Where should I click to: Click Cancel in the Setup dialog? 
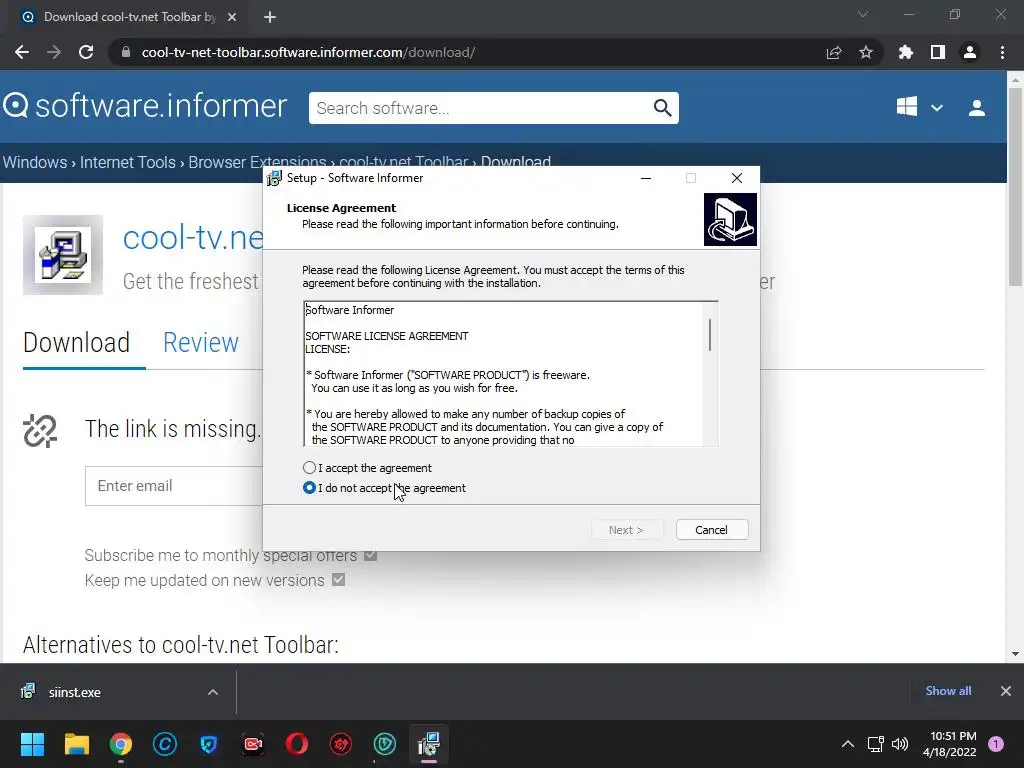point(712,530)
